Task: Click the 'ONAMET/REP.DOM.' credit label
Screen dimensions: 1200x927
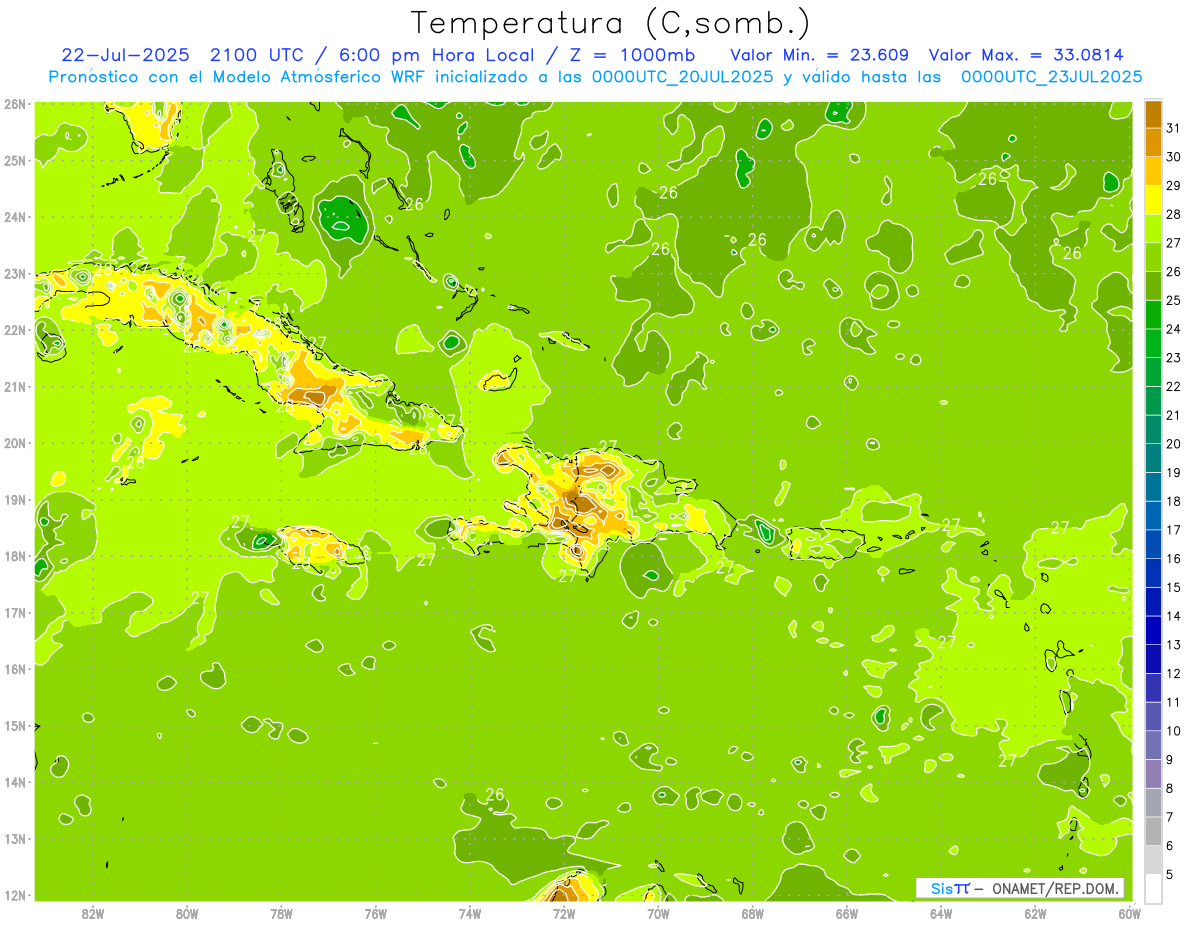Action: [1056, 888]
